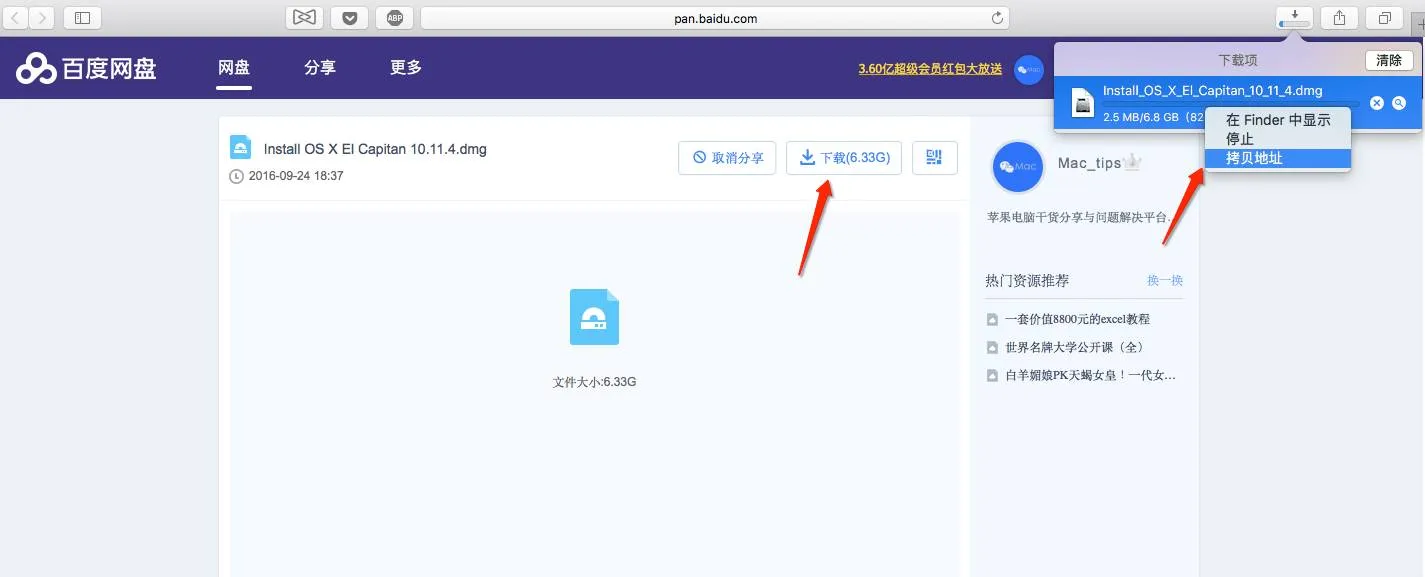Click the file icon beside the excel教程 link
1425x577 pixels.
992,319
